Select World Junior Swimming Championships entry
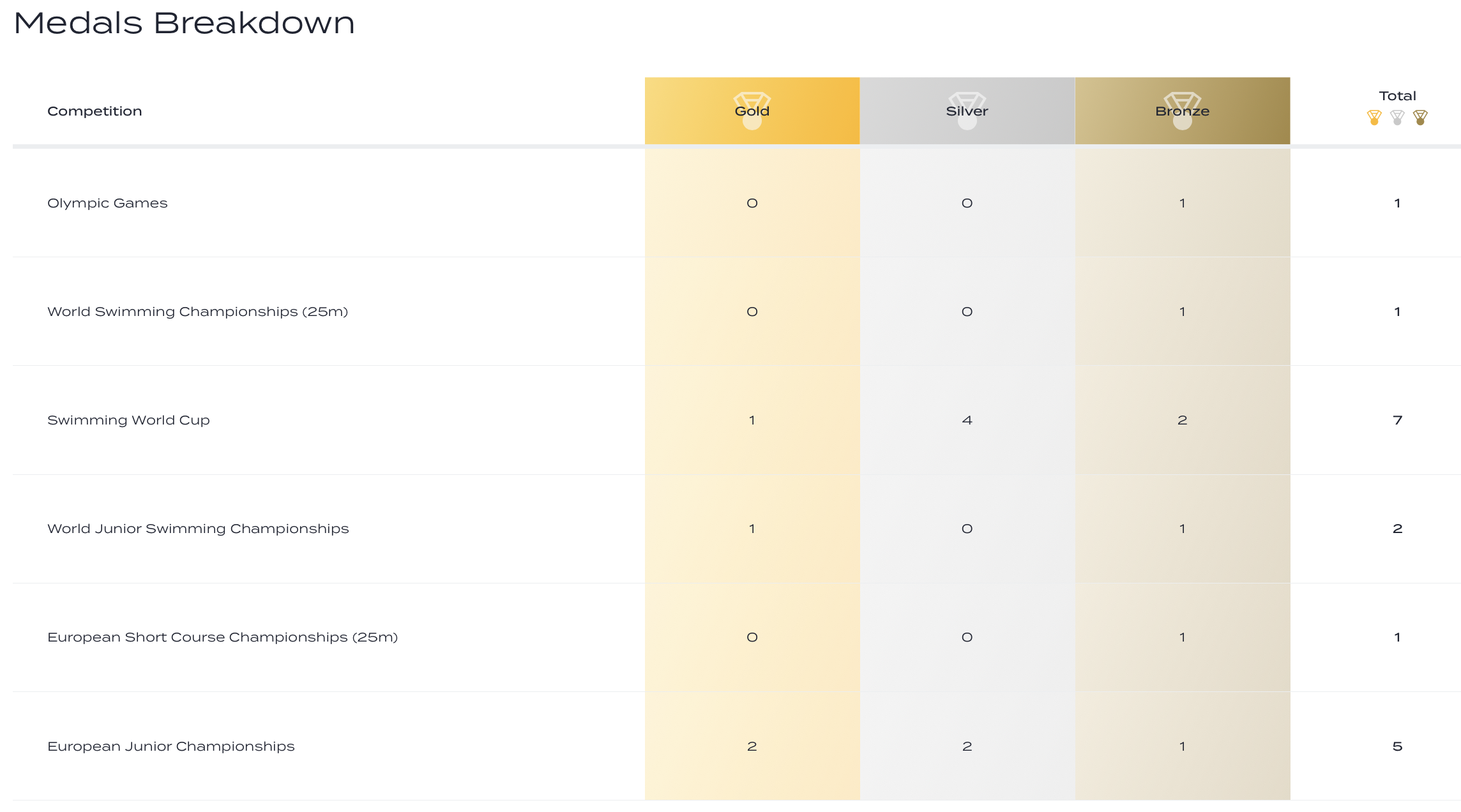 198,529
